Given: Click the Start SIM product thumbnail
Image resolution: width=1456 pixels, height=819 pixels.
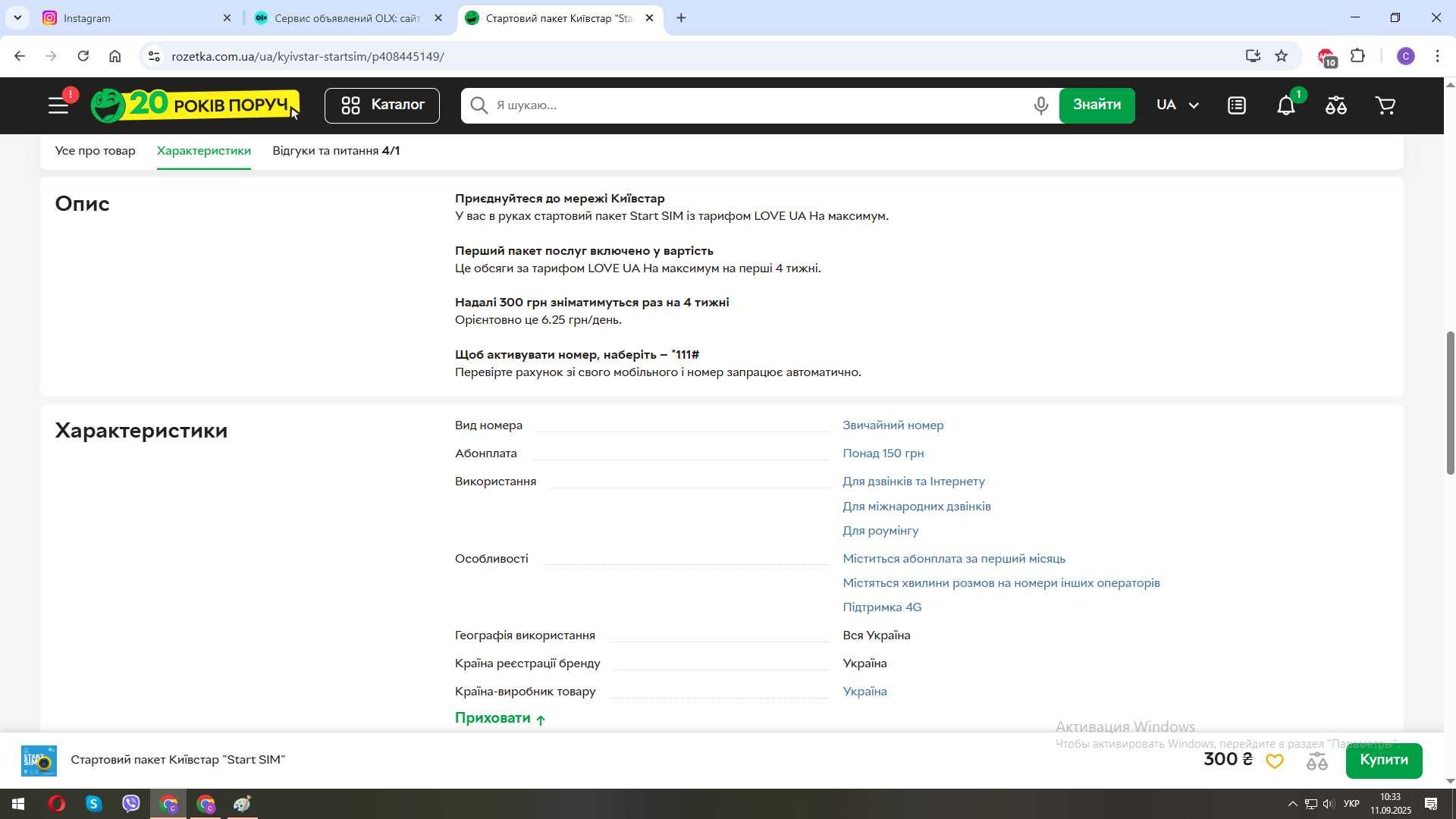Looking at the screenshot, I should 39,761.
